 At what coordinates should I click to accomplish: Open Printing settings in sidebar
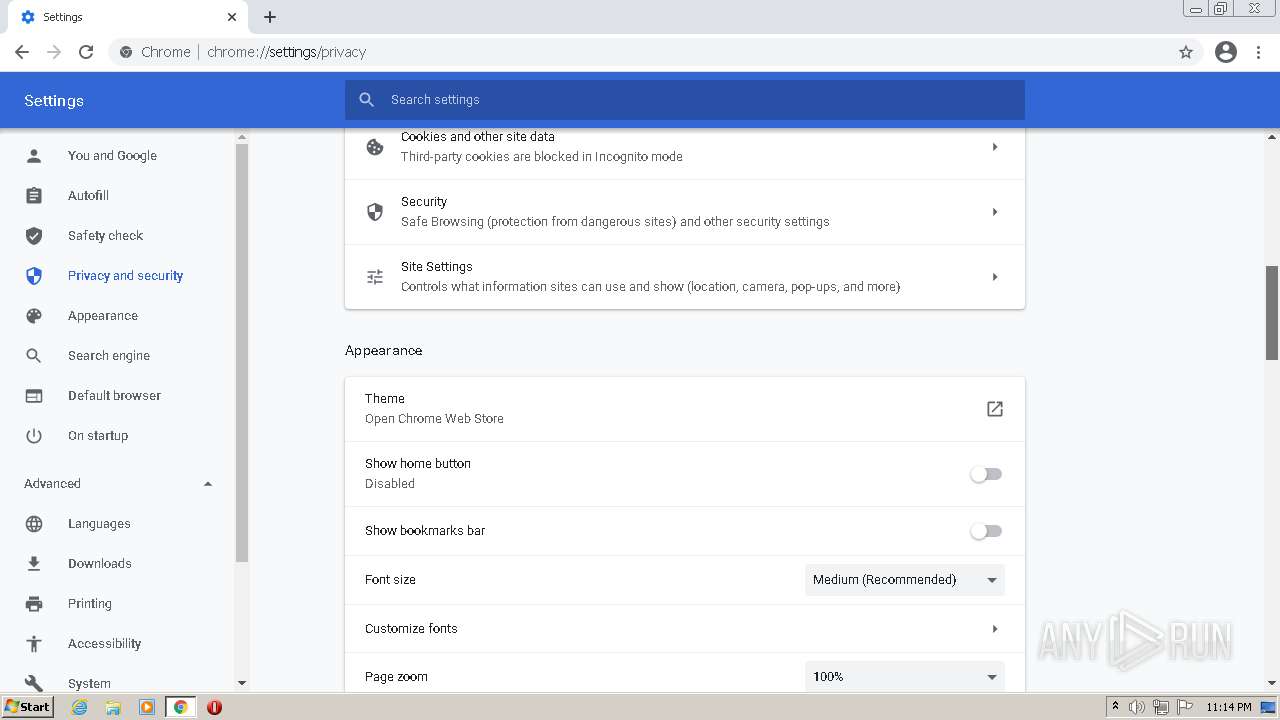tap(89, 604)
